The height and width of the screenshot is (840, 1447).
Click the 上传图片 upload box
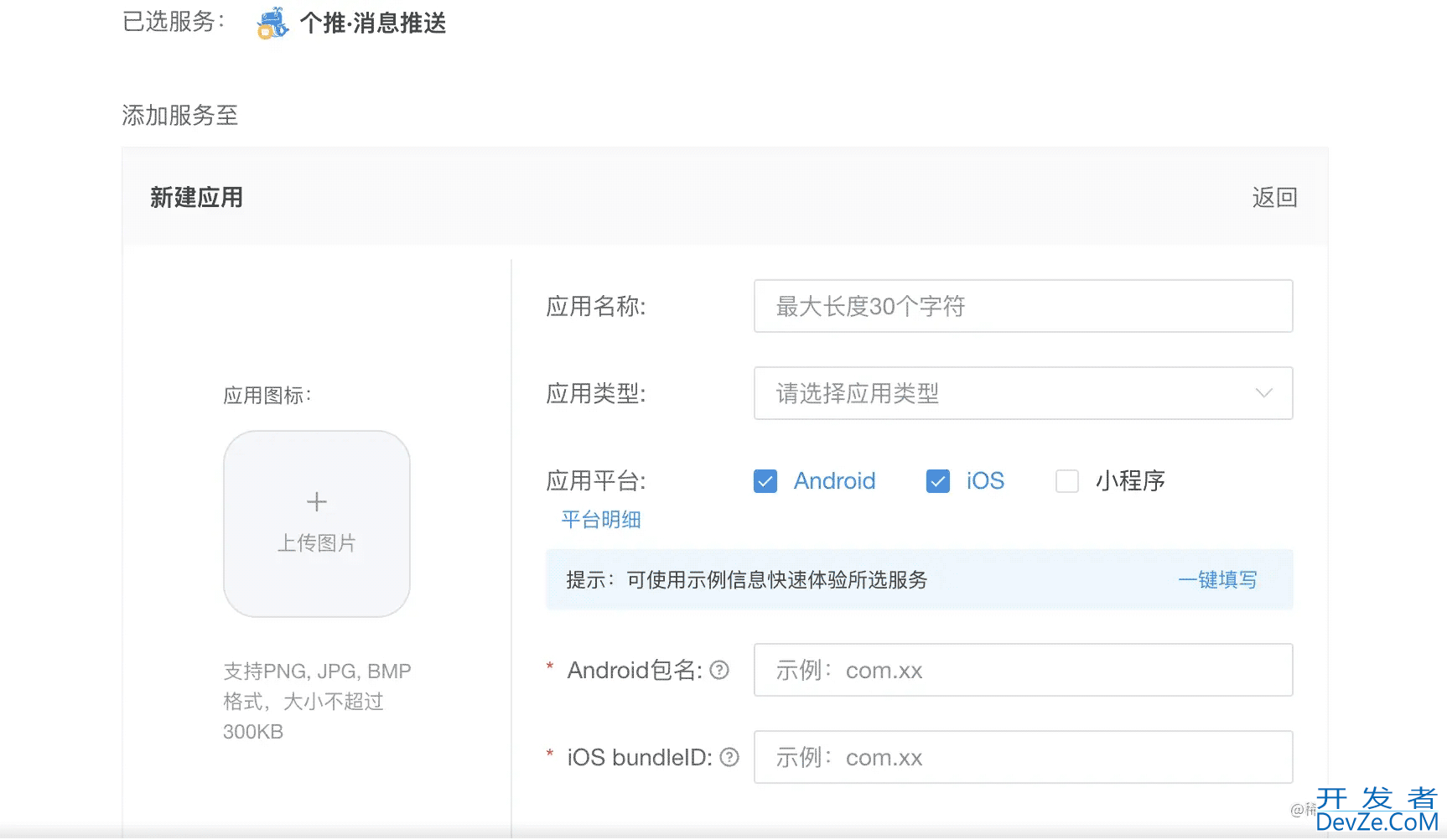(317, 524)
